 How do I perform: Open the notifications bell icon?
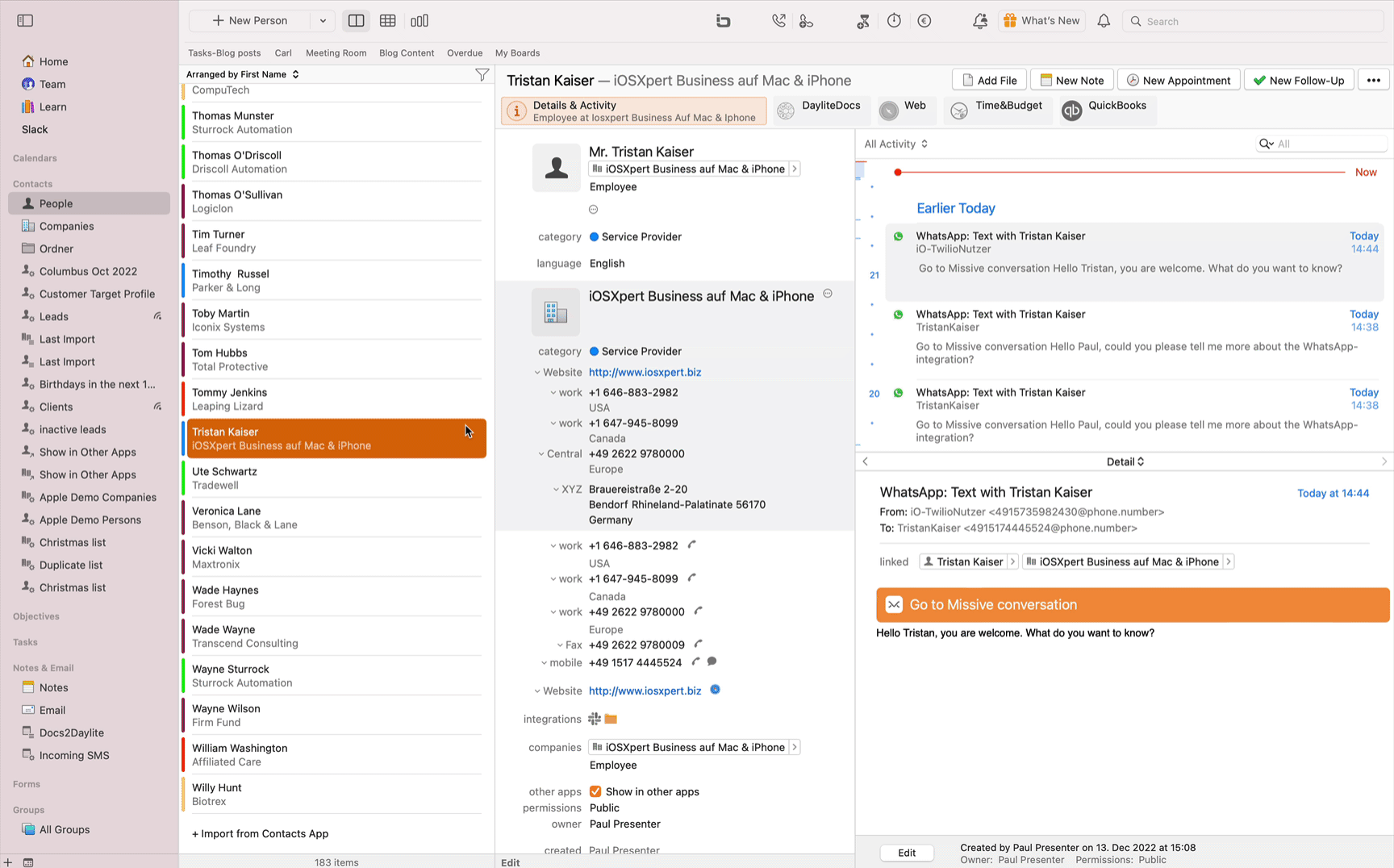point(1104,21)
